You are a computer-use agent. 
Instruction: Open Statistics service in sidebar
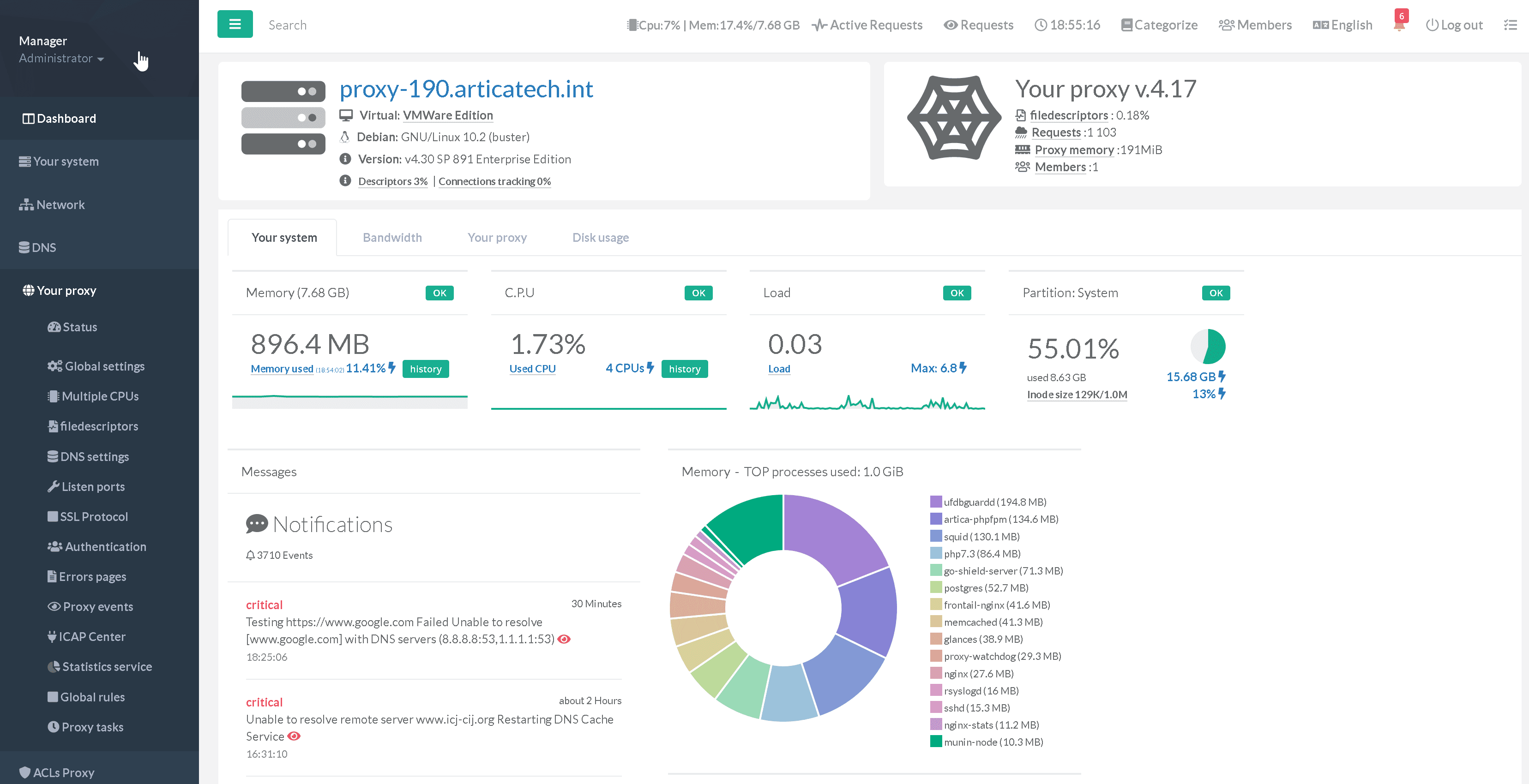pos(106,666)
